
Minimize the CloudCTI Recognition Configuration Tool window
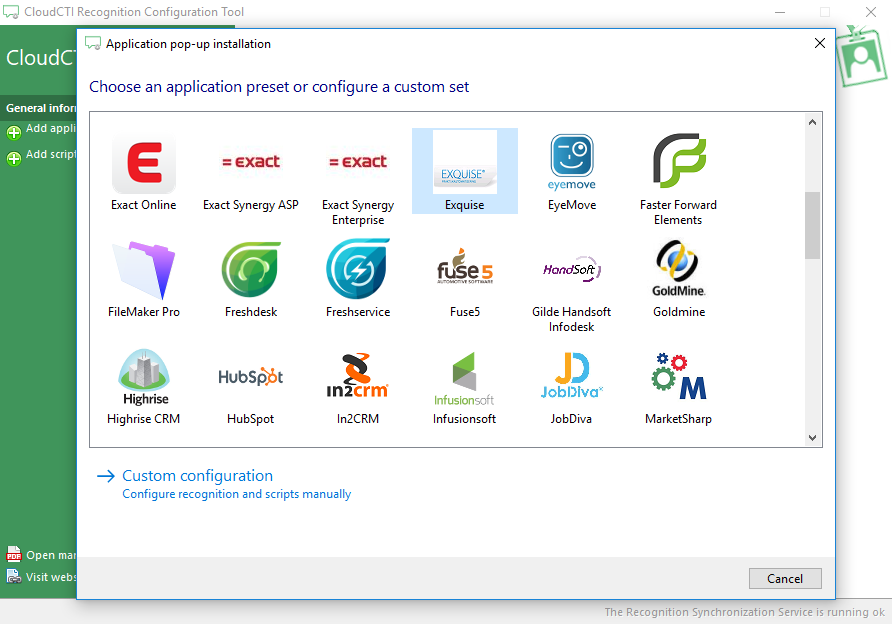780,12
